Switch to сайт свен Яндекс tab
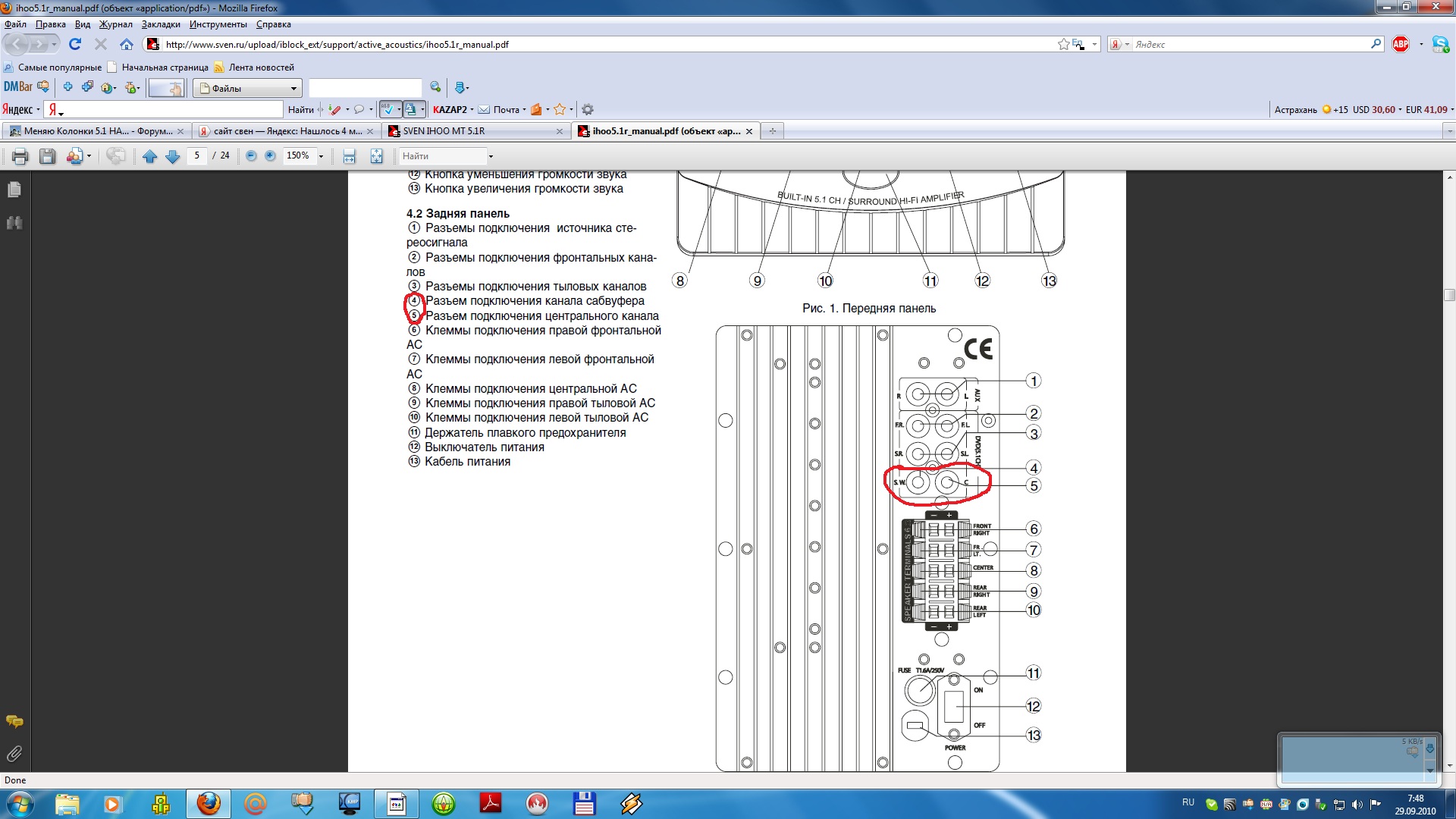Screen dimensions: 1456x819 [287, 131]
